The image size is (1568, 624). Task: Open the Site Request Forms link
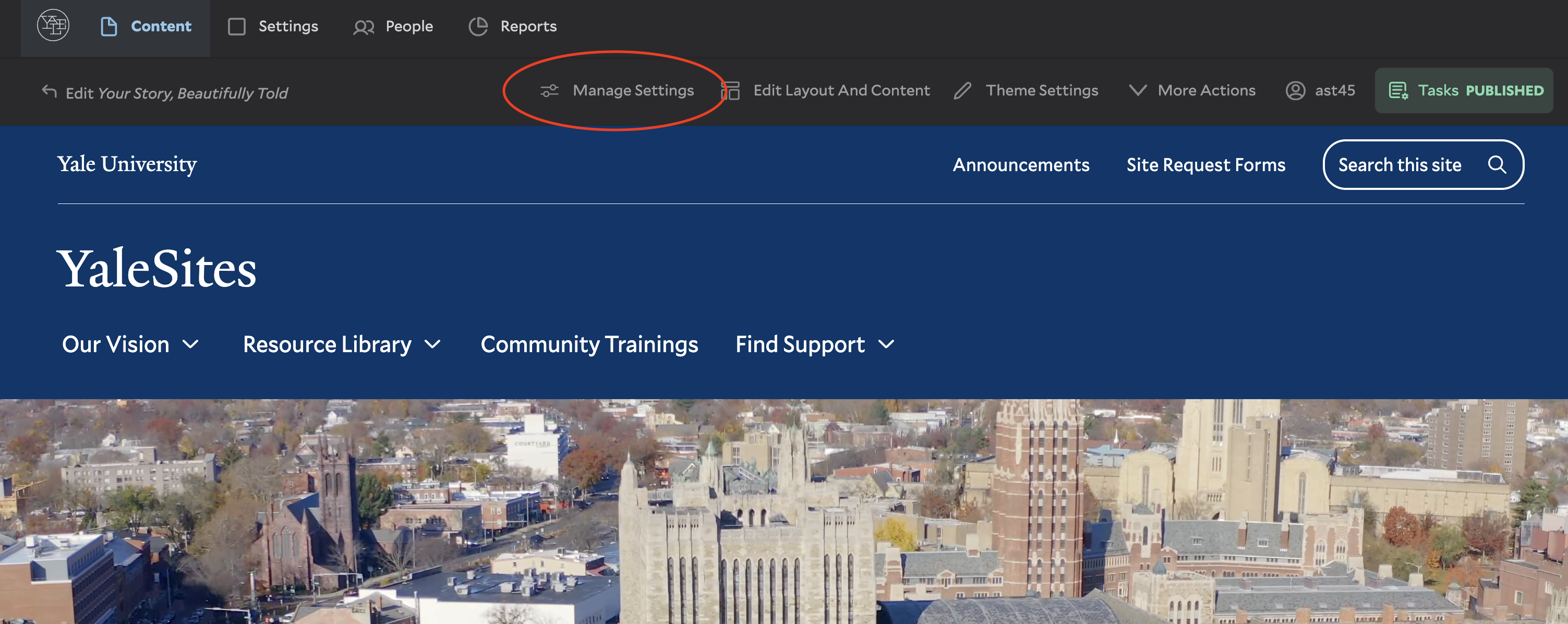click(x=1206, y=164)
